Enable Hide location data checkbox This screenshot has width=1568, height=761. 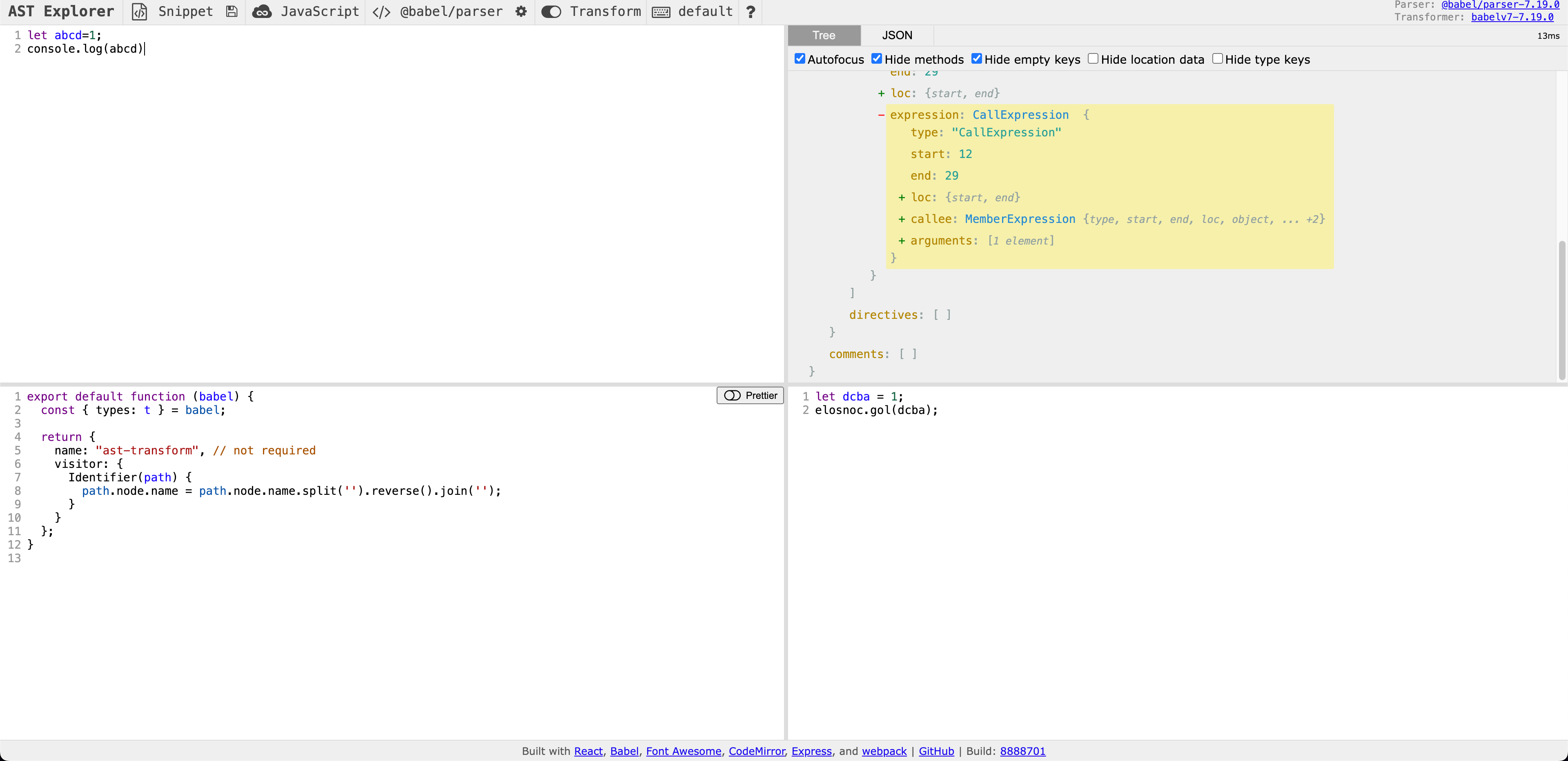(1093, 58)
